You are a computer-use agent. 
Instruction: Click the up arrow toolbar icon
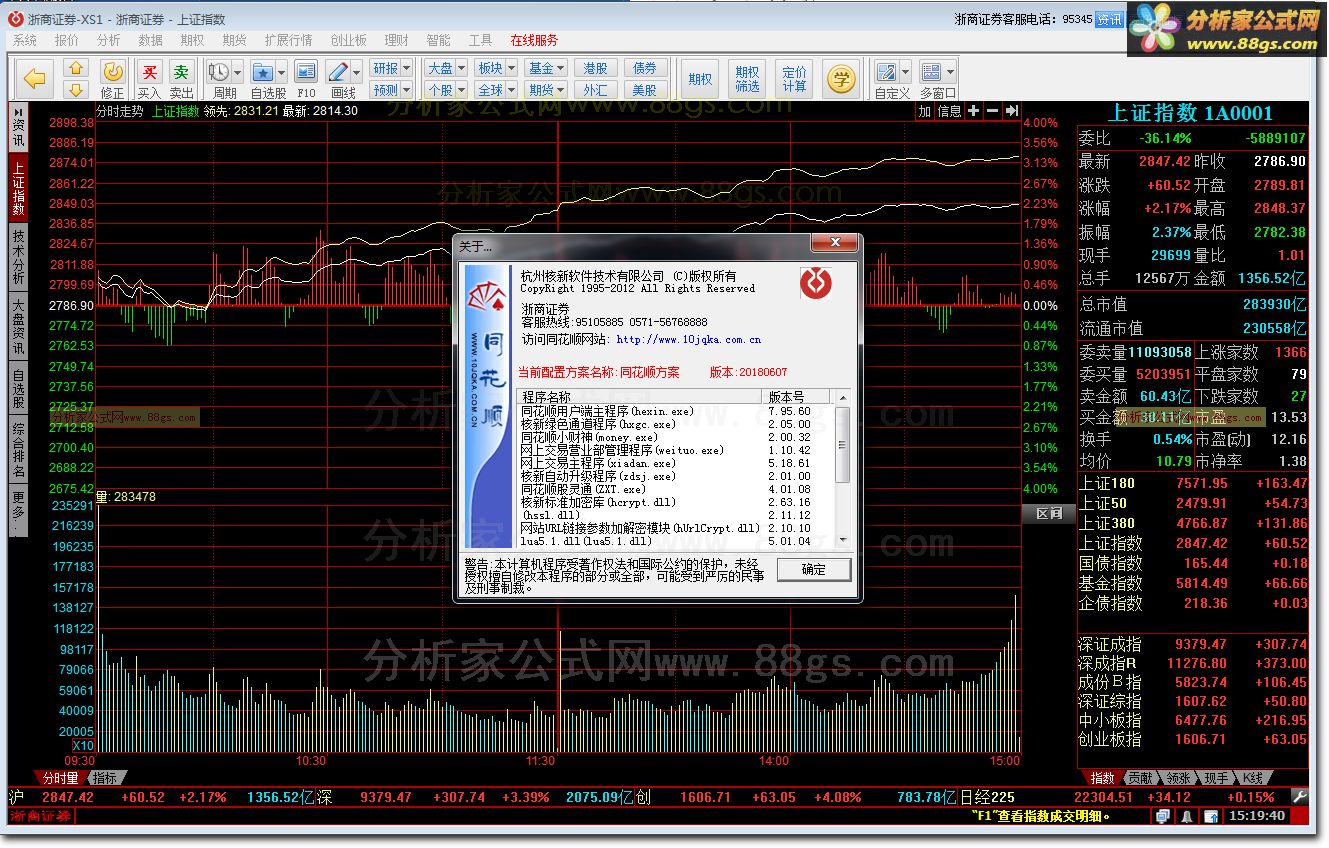tap(76, 68)
